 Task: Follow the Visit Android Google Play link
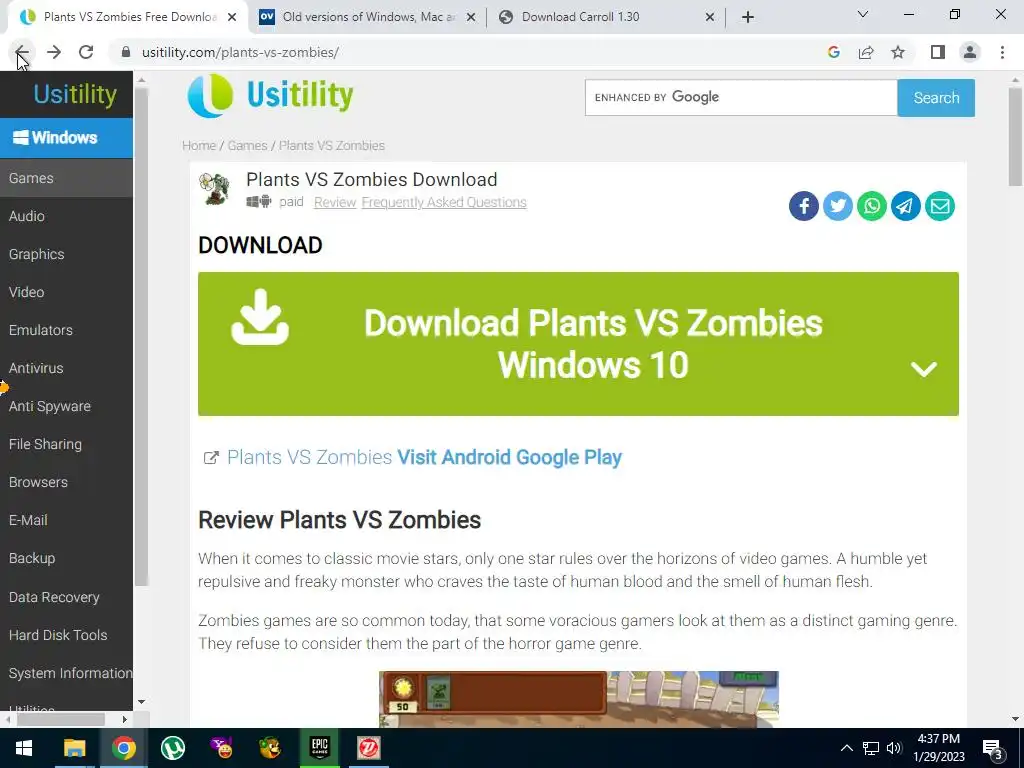click(509, 457)
